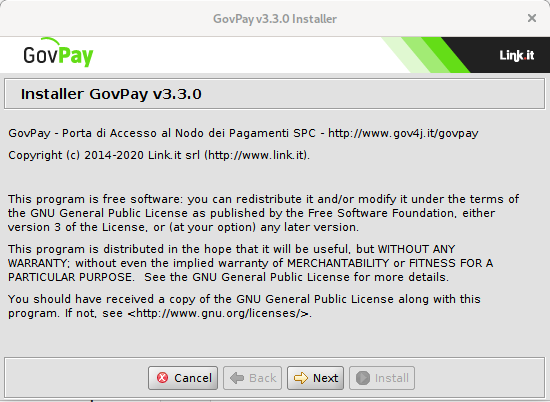Screen dimensions: 550x402
Task: Click the grey left arrow icon on Back
Action: (237, 378)
